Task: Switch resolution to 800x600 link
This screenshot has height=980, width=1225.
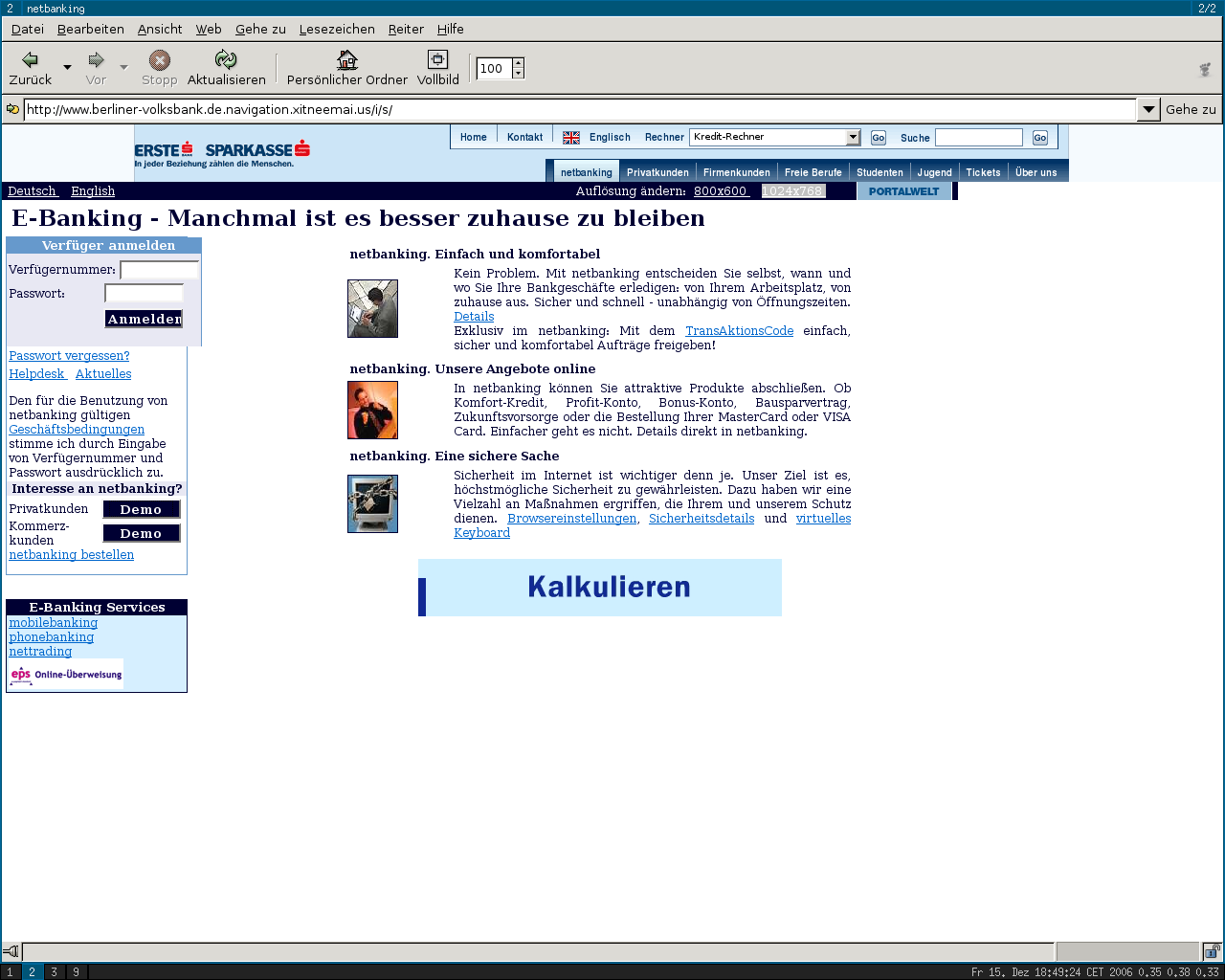Action: coord(721,190)
